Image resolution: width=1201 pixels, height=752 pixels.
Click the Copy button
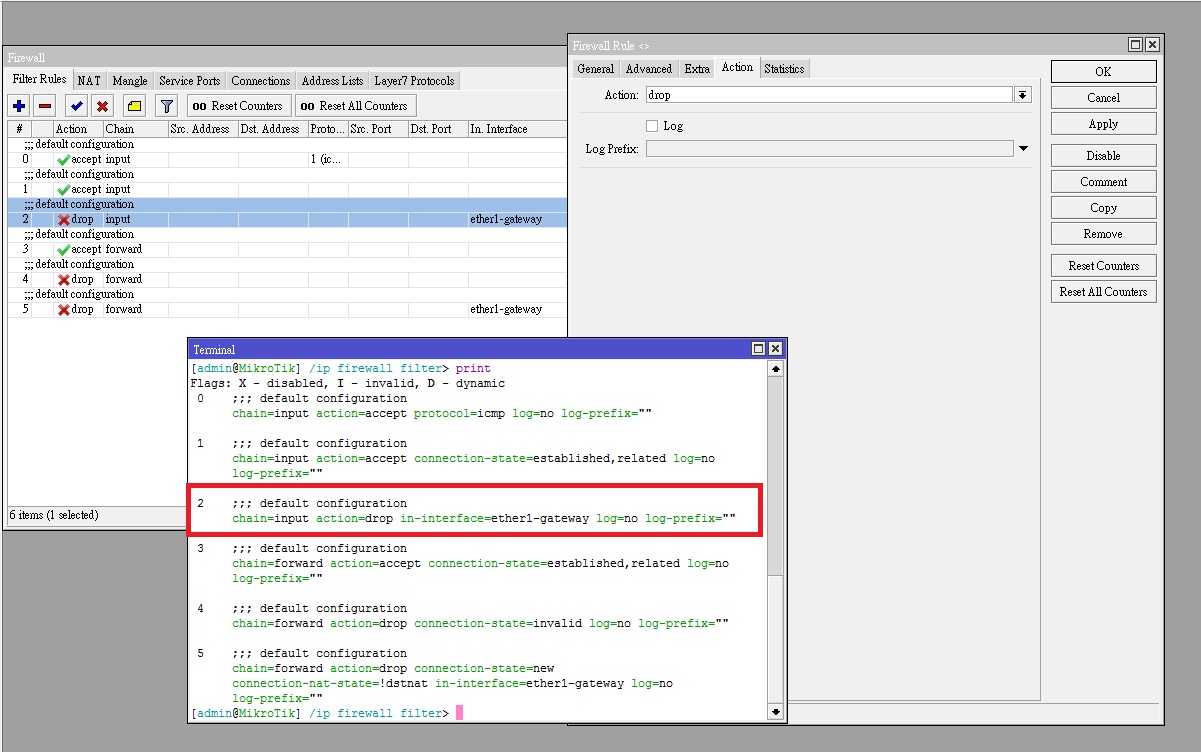coord(1103,208)
